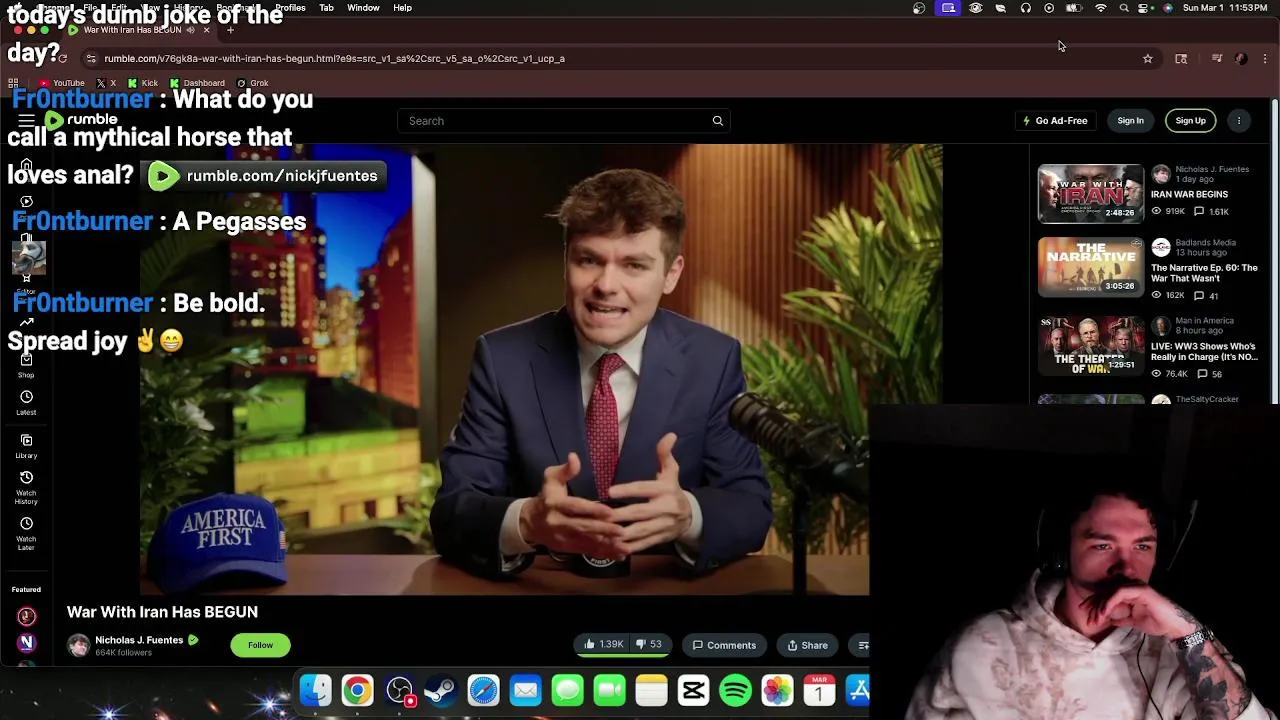1280x720 pixels.
Task: Open the Mail app in the Dock
Action: point(525,691)
